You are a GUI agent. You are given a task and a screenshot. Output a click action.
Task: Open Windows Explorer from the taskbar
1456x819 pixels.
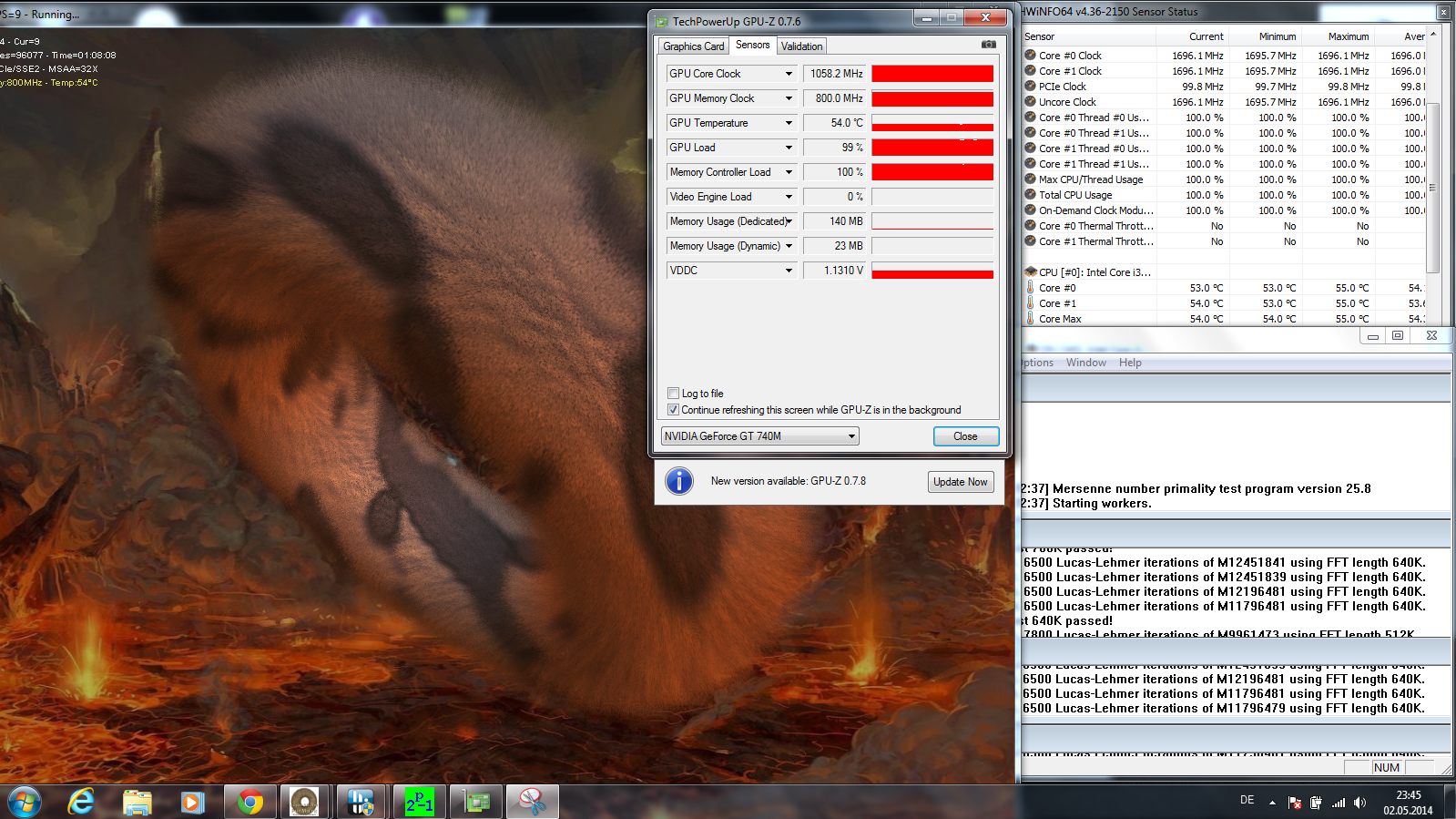[x=137, y=802]
